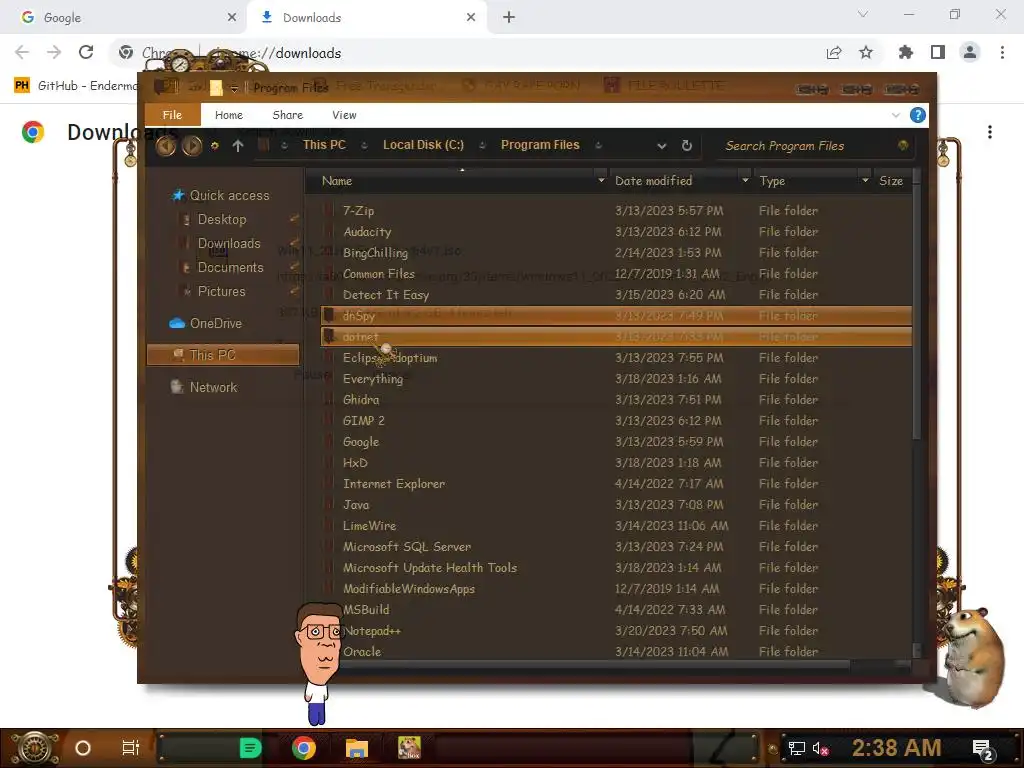
Task: Open Cortana circle on taskbar
Action: coord(83,748)
